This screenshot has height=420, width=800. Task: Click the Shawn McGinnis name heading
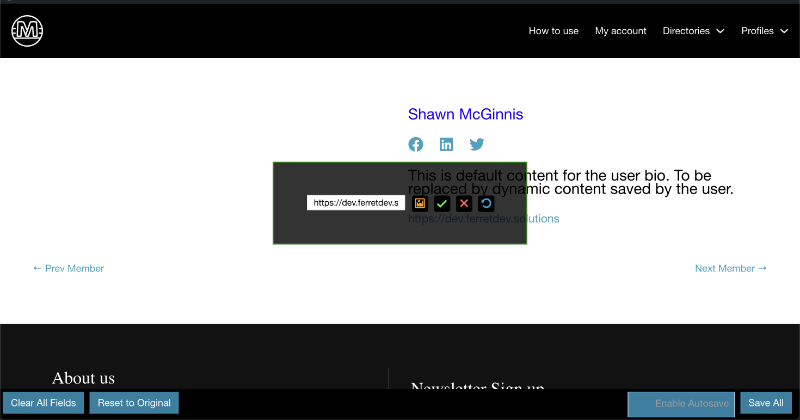point(465,114)
